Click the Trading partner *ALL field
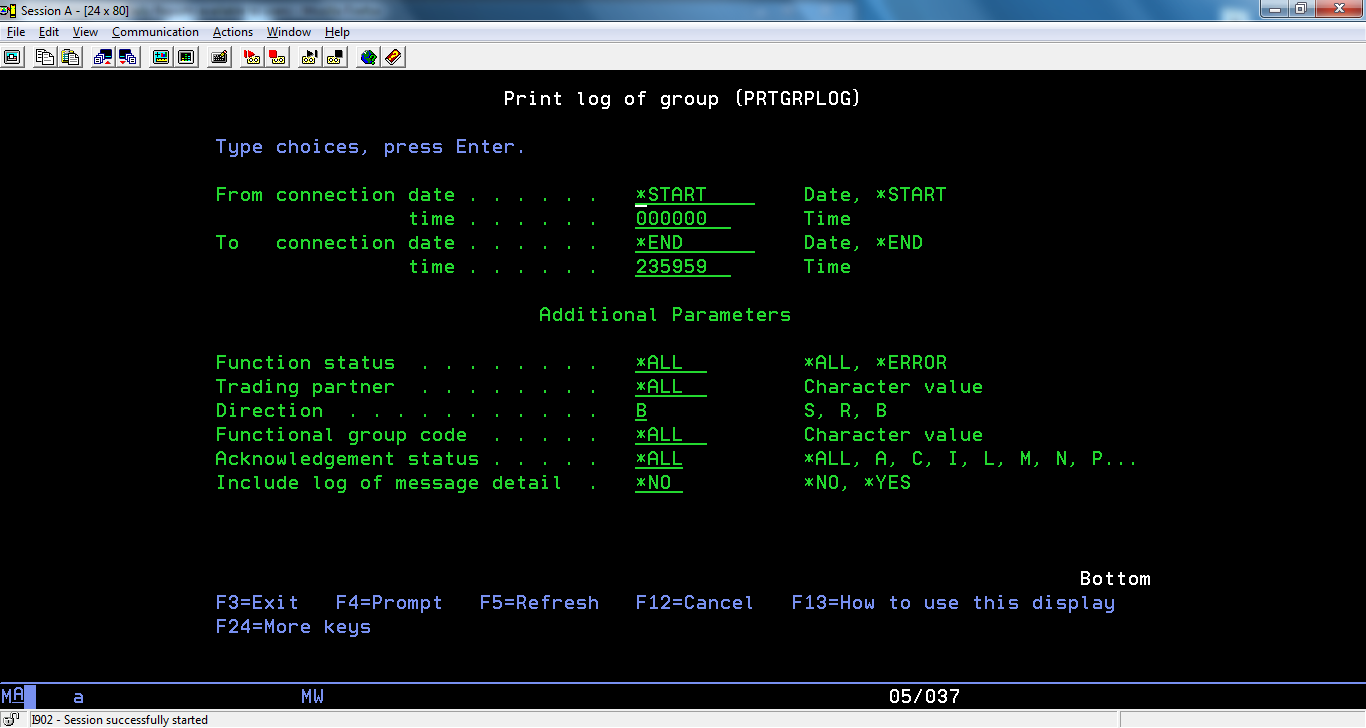Screen dimensions: 1366x728 pyautogui.click(x=671, y=387)
